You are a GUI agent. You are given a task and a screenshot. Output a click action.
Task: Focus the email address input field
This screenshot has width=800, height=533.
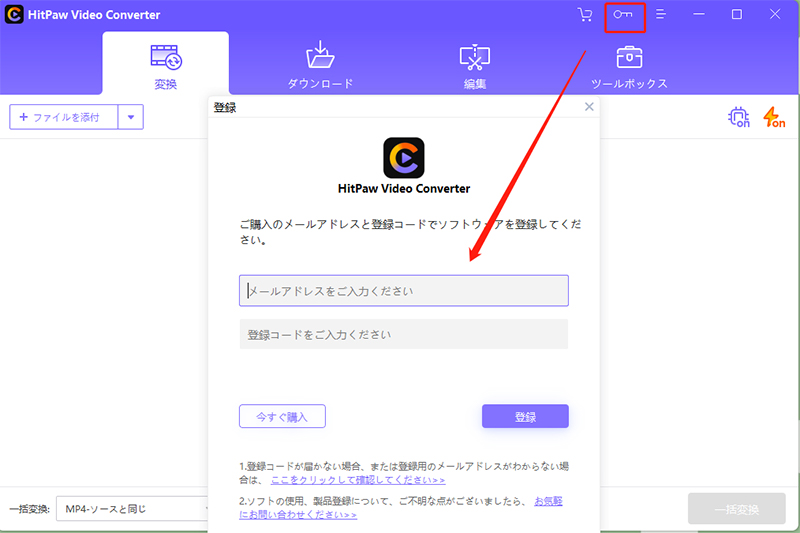click(404, 291)
